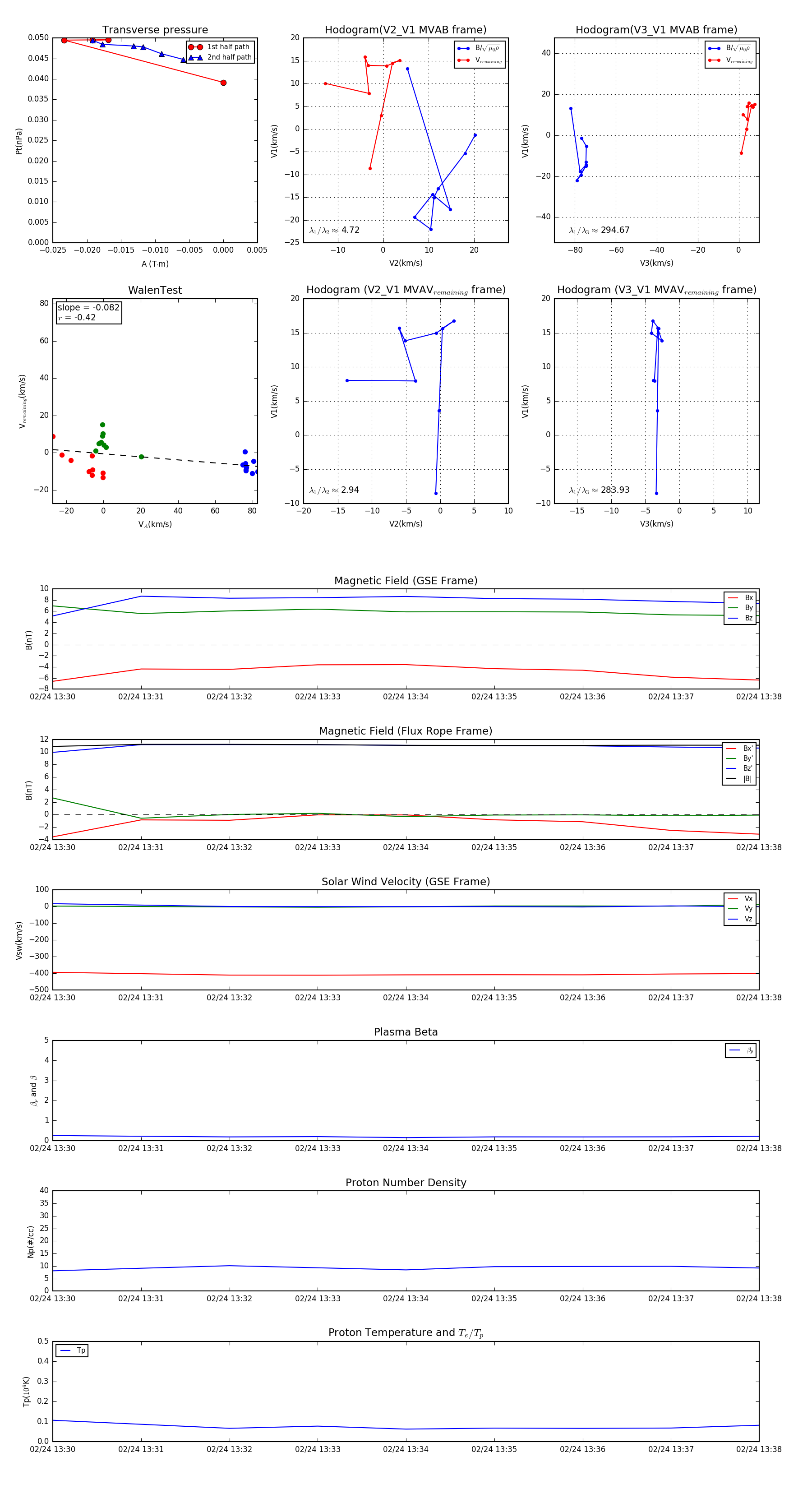Click the "Solar Wind Velocity (GSE Frame)" title
The image size is (812, 1489).
[406, 882]
